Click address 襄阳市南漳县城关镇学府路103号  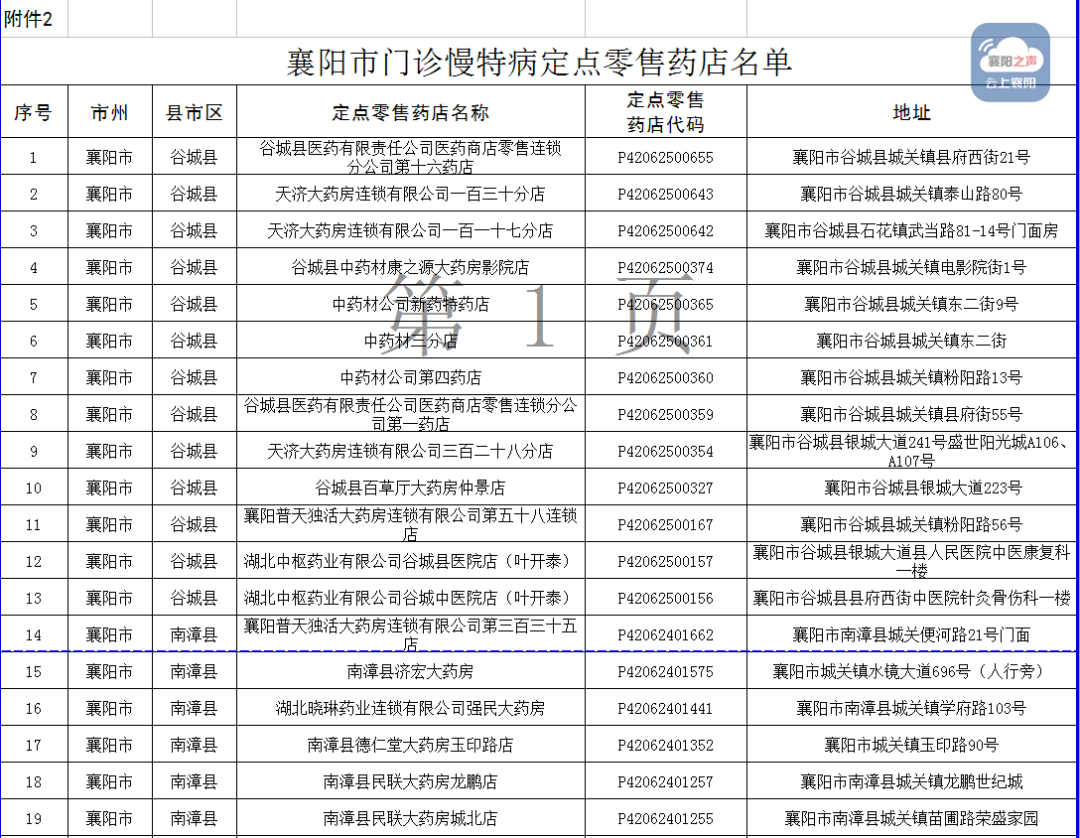tap(911, 709)
